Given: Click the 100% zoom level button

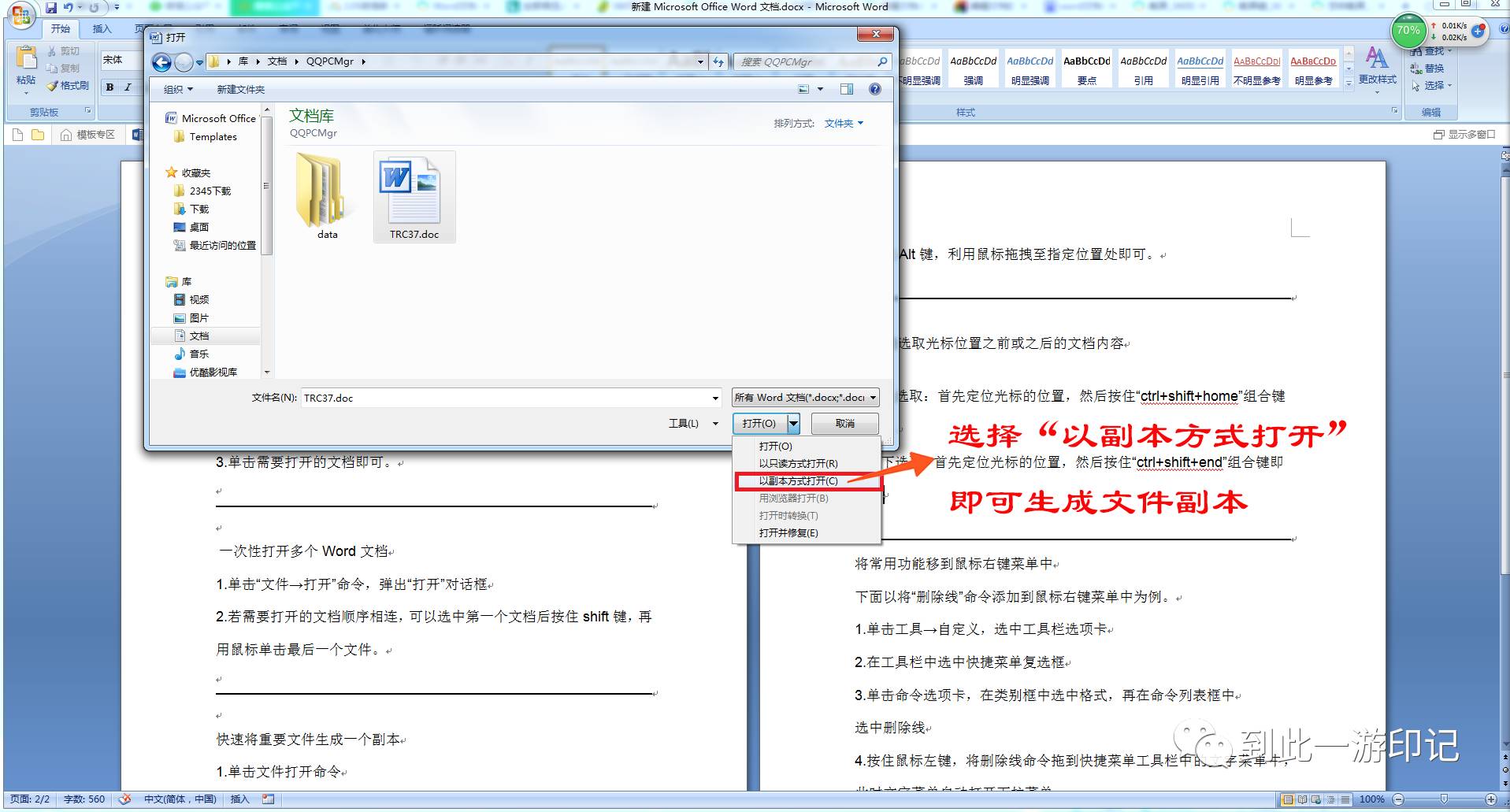Looking at the screenshot, I should pyautogui.click(x=1371, y=799).
